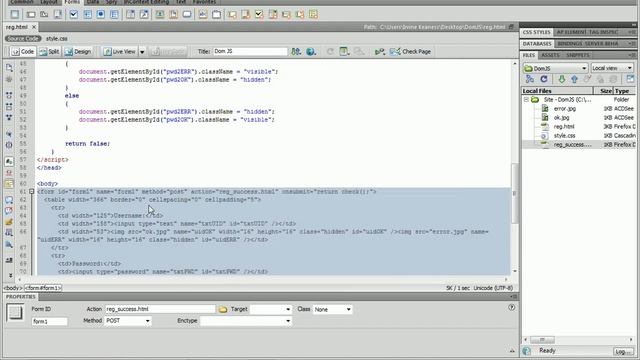Screen dimensions: 640x360
Task: Collapse the Properties panel with the corner arrow
Action: coord(512,351)
